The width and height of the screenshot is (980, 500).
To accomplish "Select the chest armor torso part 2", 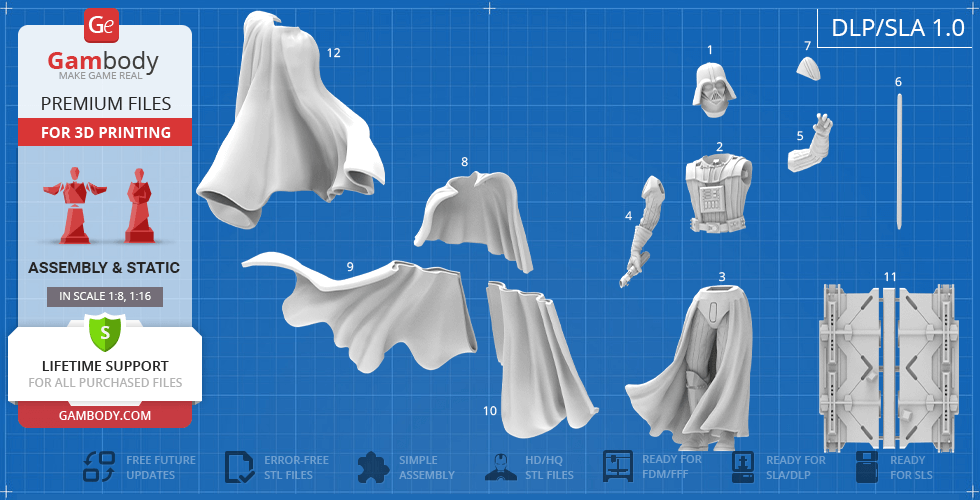I will [x=718, y=192].
